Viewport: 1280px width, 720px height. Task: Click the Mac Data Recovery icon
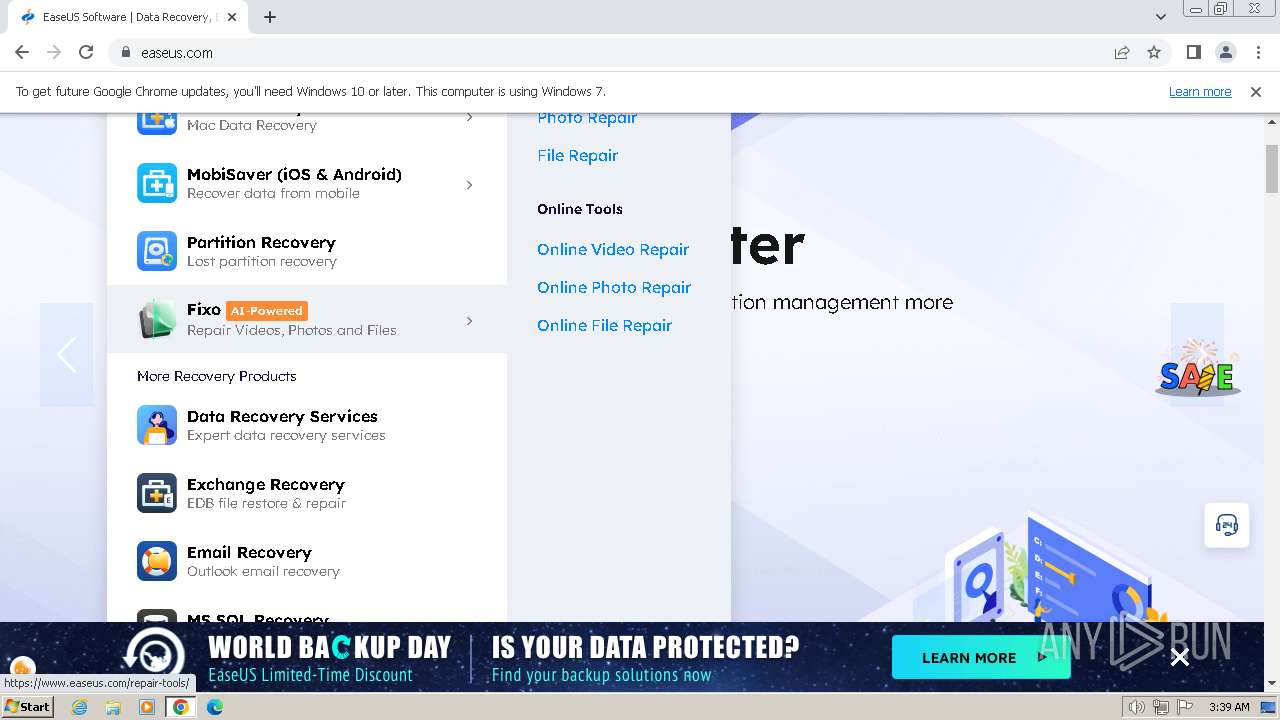pyautogui.click(x=157, y=122)
